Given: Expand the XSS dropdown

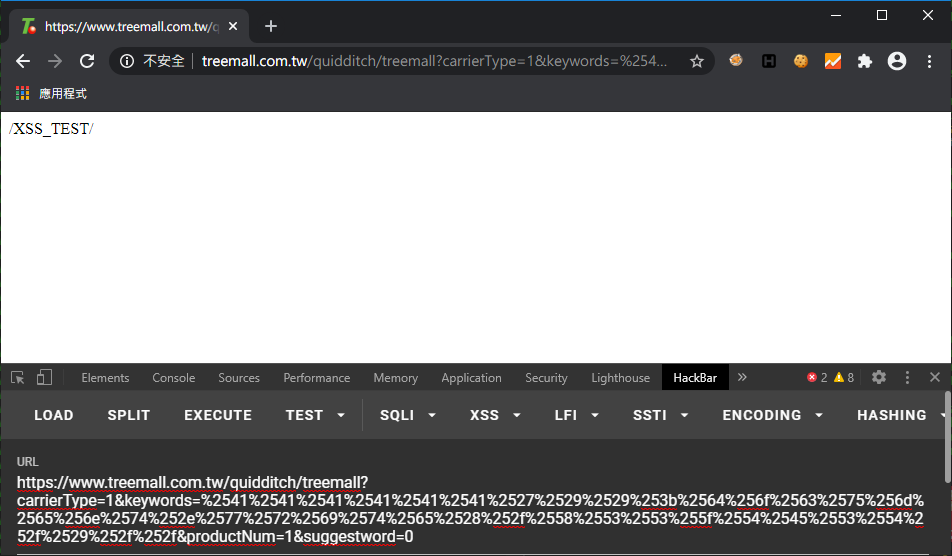Looking at the screenshot, I should pos(495,415).
